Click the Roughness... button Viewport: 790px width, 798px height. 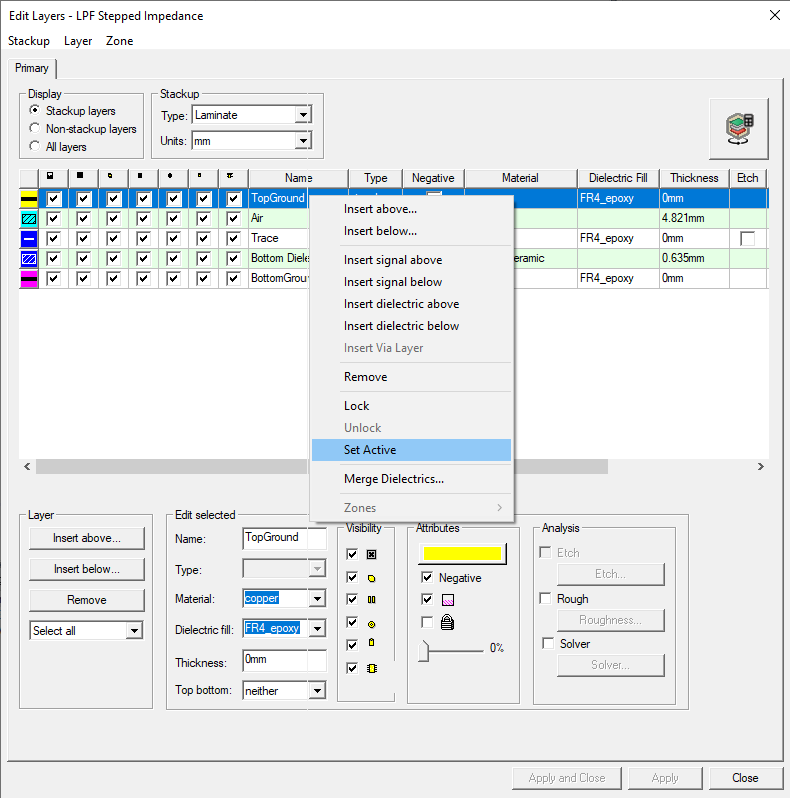tap(610, 620)
